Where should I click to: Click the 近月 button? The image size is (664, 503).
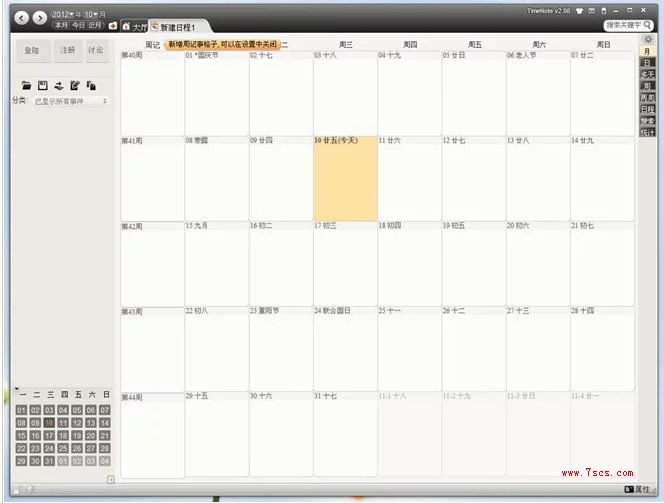click(94, 25)
